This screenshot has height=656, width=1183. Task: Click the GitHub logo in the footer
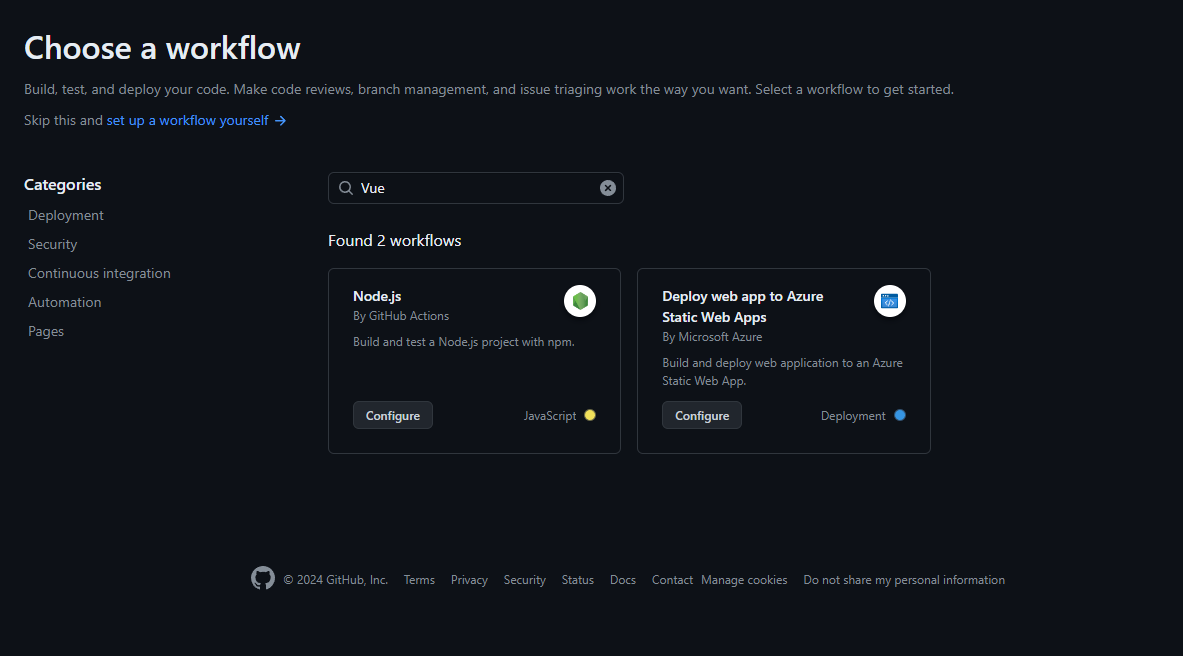[263, 578]
